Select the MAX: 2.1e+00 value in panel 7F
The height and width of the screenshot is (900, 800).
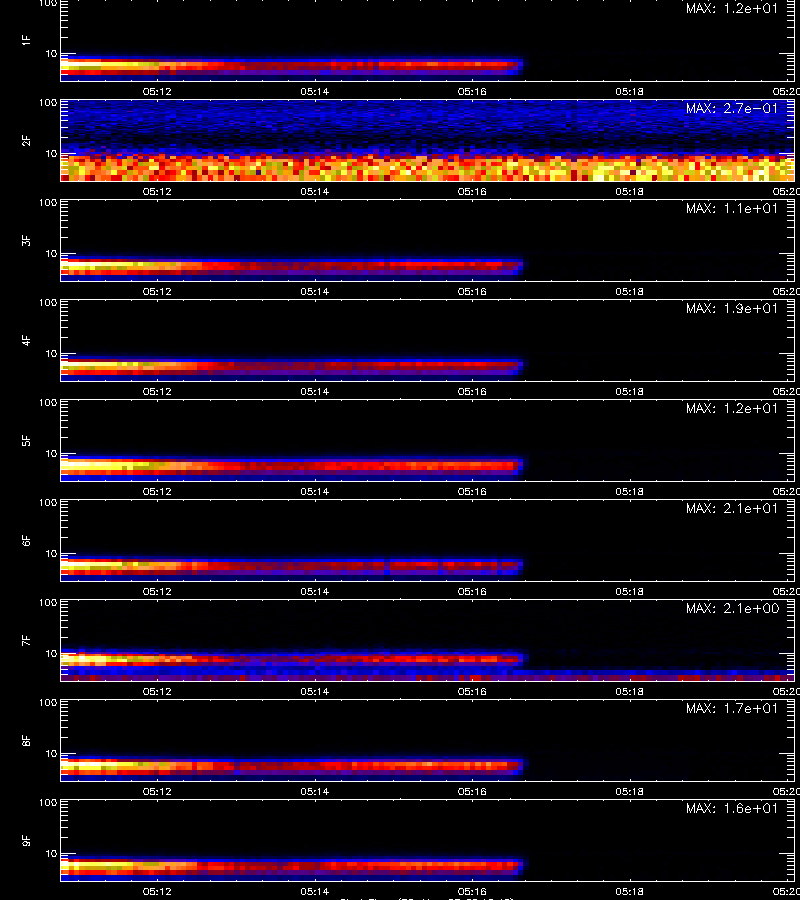[732, 608]
